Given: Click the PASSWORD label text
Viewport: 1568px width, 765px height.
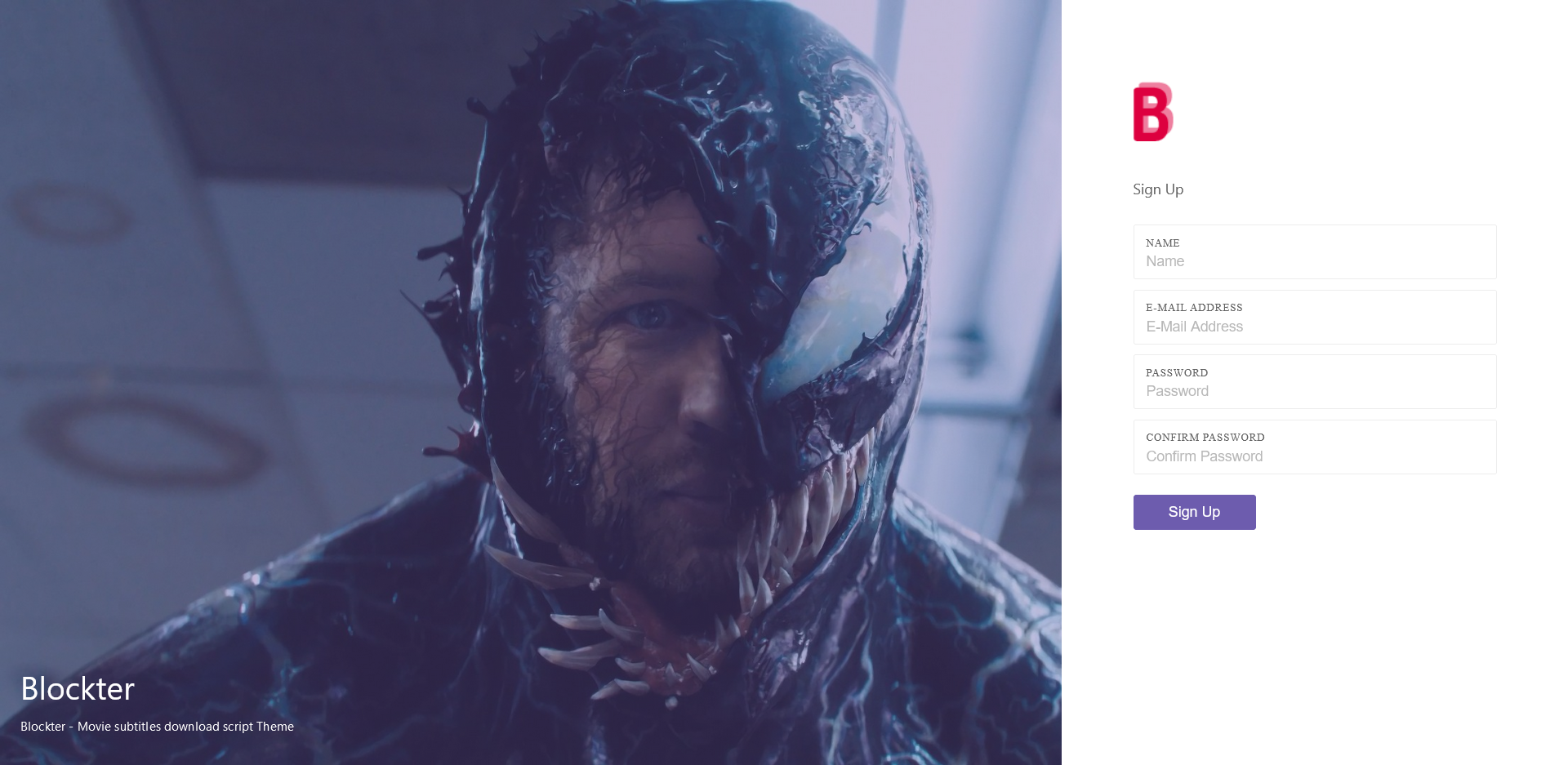Looking at the screenshot, I should [1177, 373].
